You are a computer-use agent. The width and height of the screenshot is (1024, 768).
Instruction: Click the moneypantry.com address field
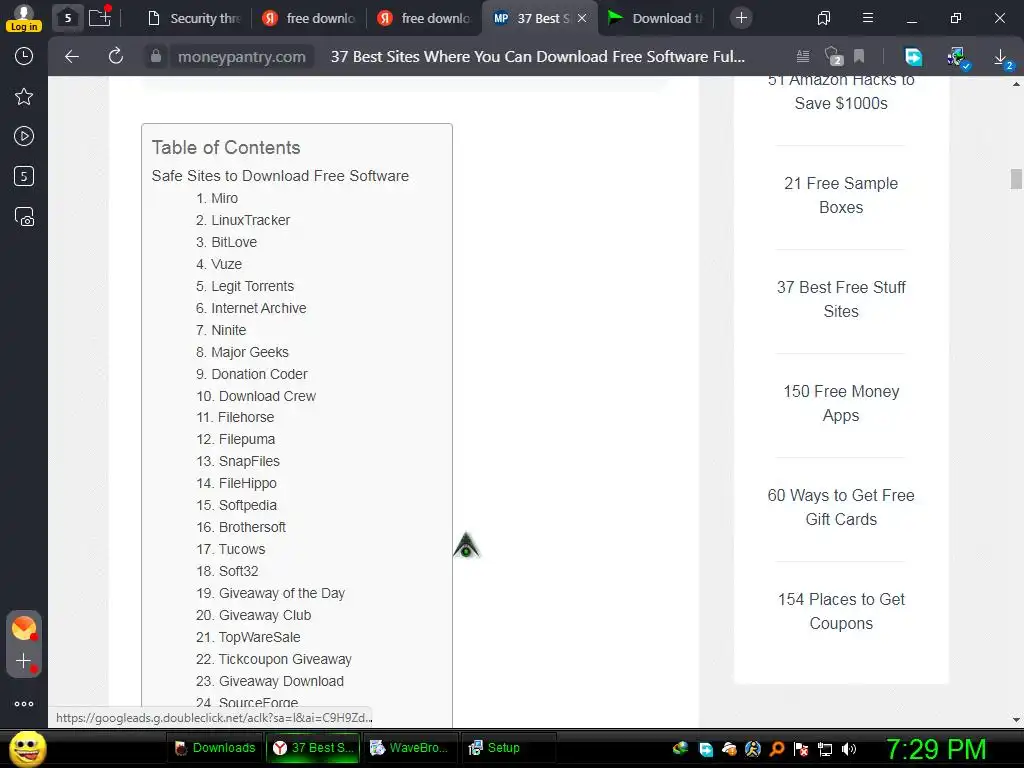(242, 57)
